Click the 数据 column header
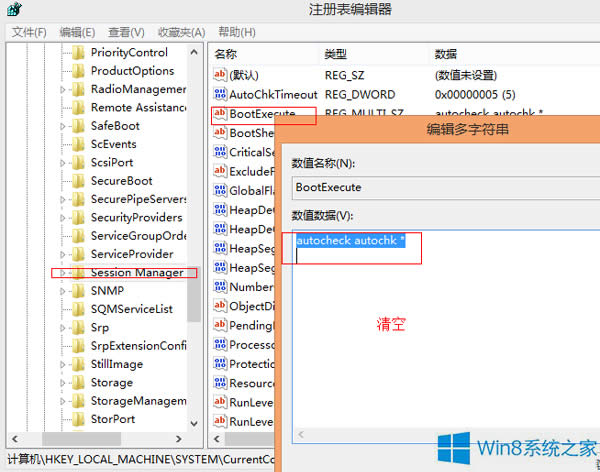This screenshot has height=472, width=600. (446, 54)
